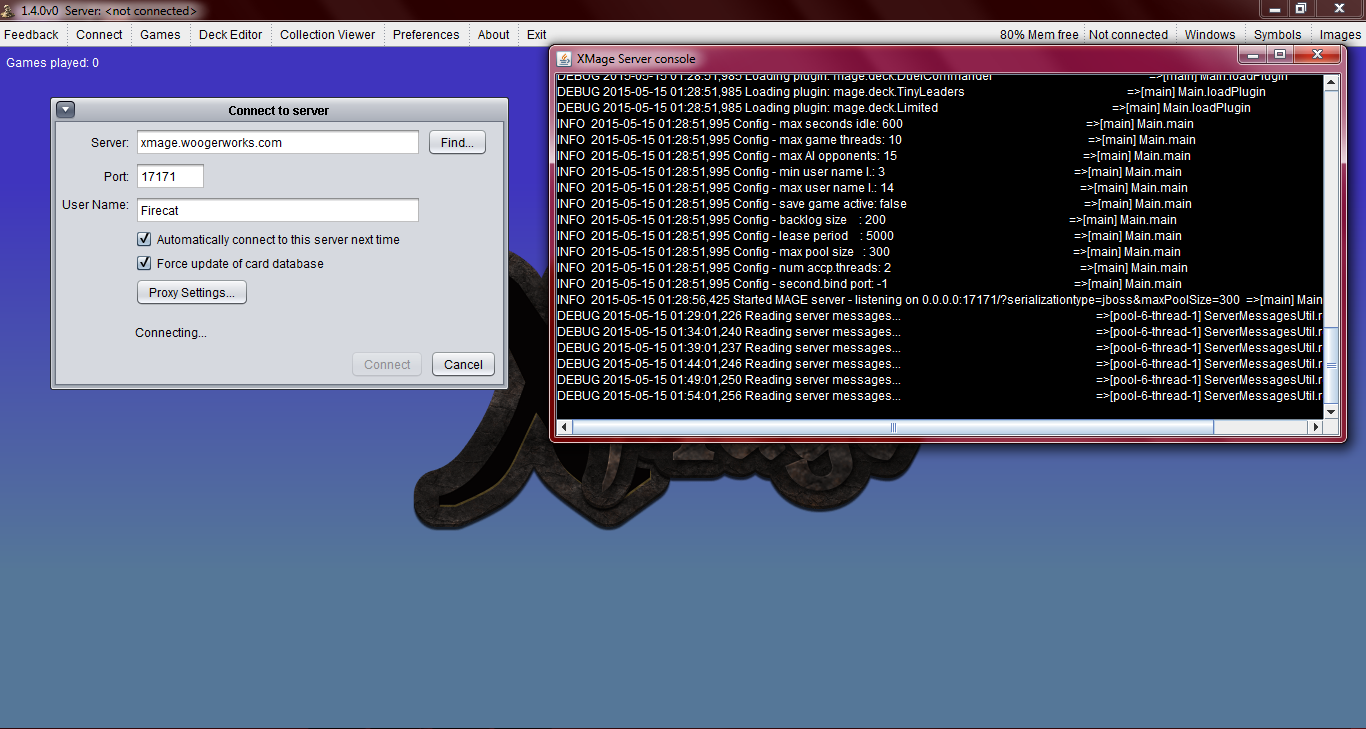
Task: Minimize the main XMage window
Action: coord(1276,8)
